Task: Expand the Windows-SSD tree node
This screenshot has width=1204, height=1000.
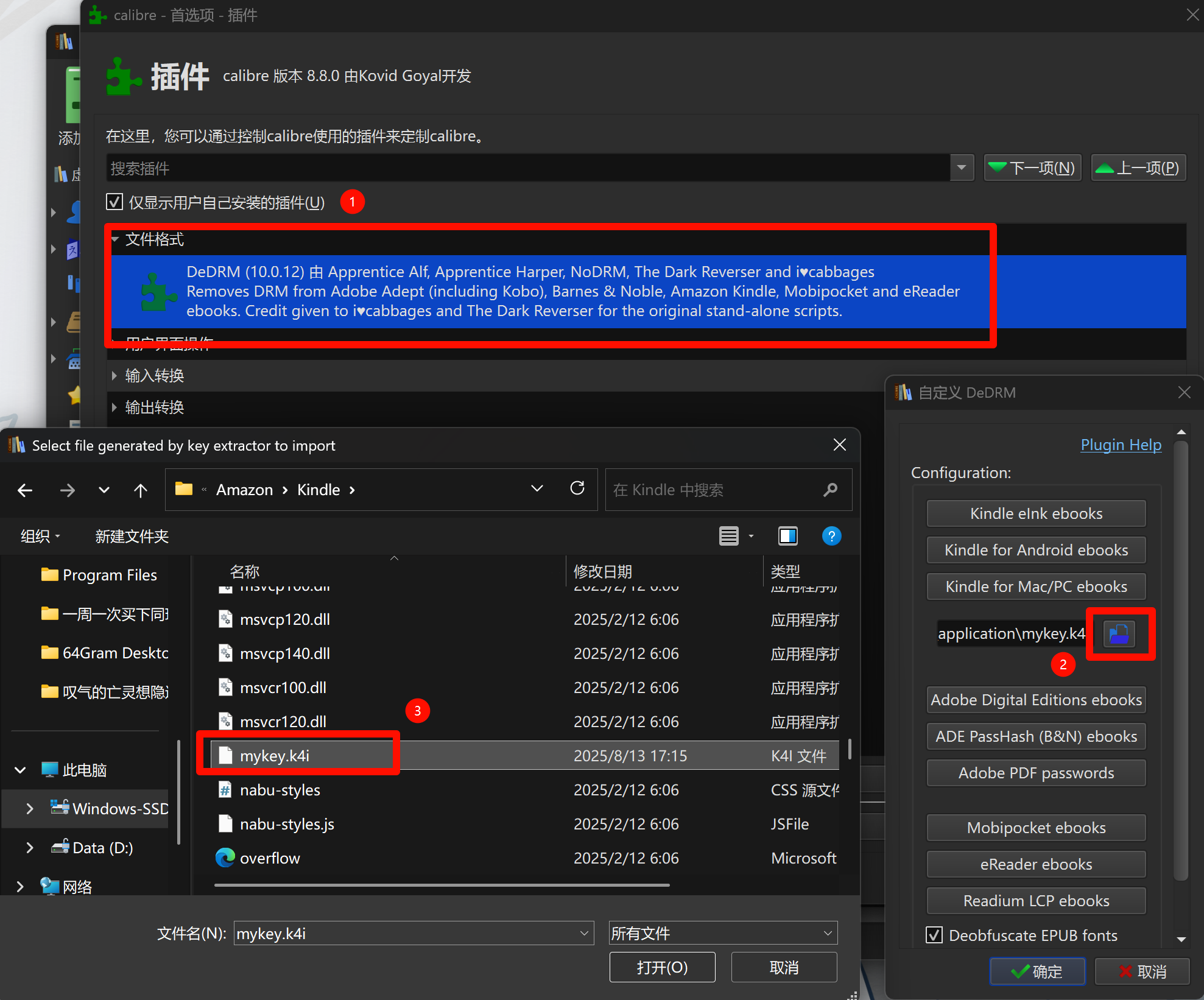Action: 29,809
